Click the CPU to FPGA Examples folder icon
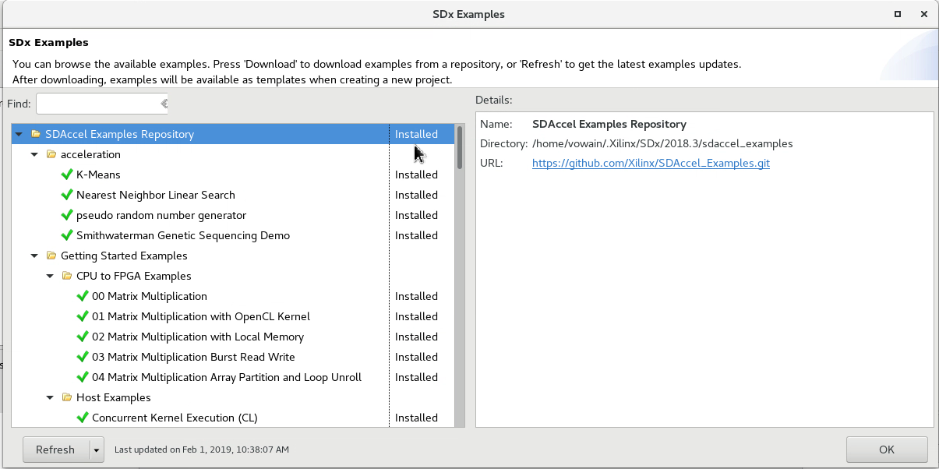939x469 pixels. [67, 276]
